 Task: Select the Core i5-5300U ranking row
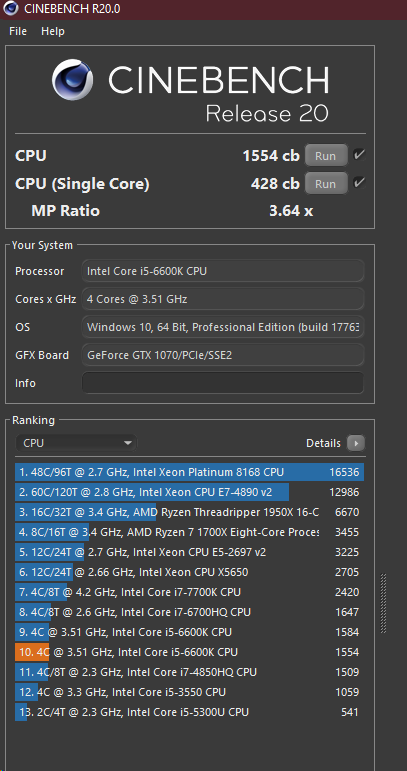point(189,712)
